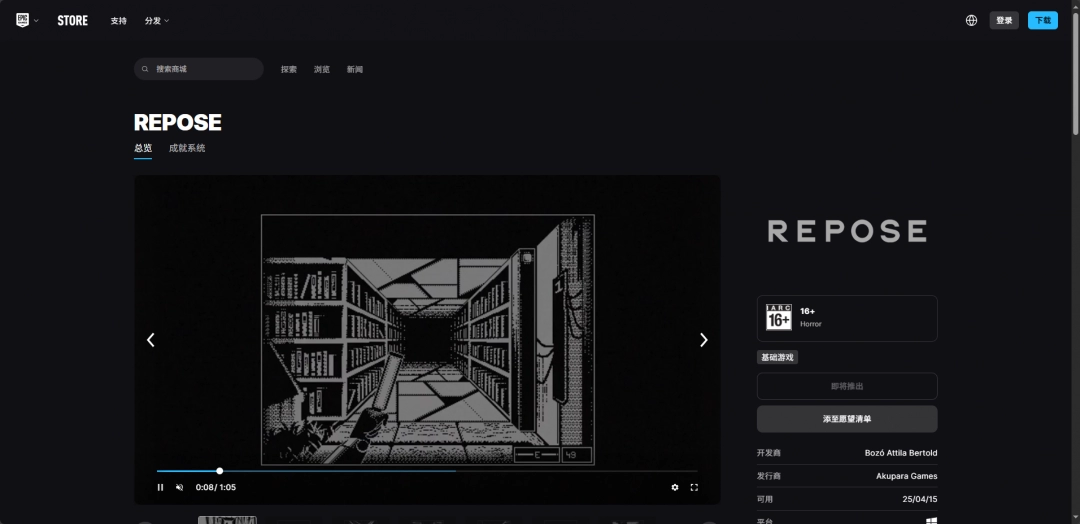Click the 登录 button
1080x524 pixels.
pos(1004,20)
